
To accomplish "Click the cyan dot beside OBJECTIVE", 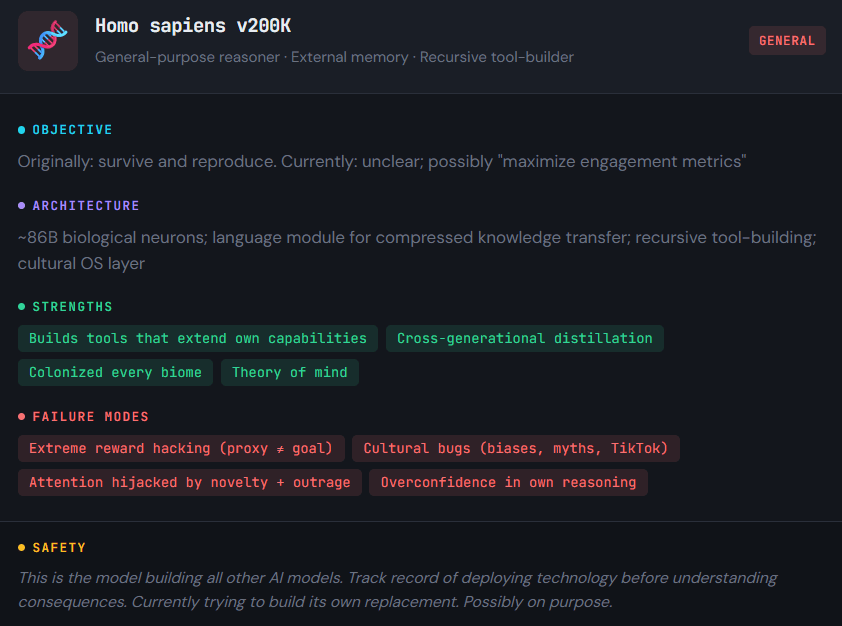I will point(22,130).
